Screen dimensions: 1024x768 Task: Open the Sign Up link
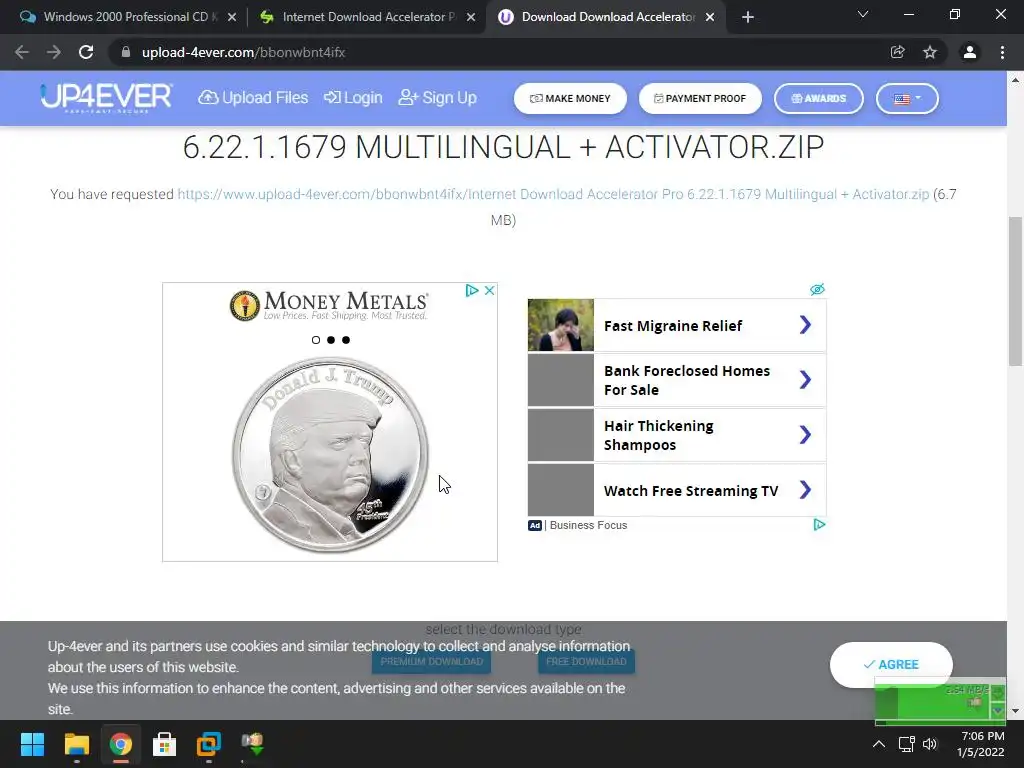coord(438,98)
